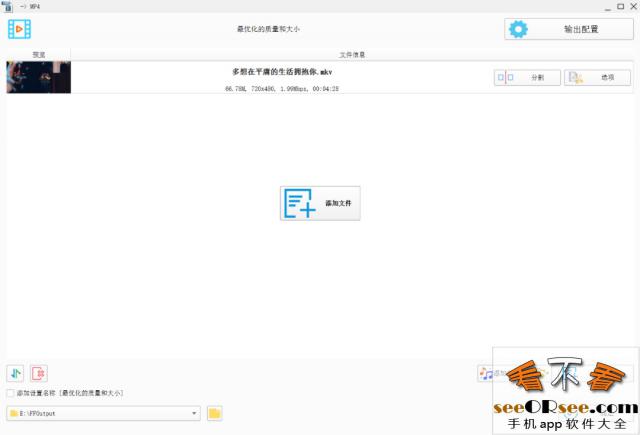The height and width of the screenshot is (435, 640).
Task: Click the 添加文件 add file button
Action: [320, 203]
